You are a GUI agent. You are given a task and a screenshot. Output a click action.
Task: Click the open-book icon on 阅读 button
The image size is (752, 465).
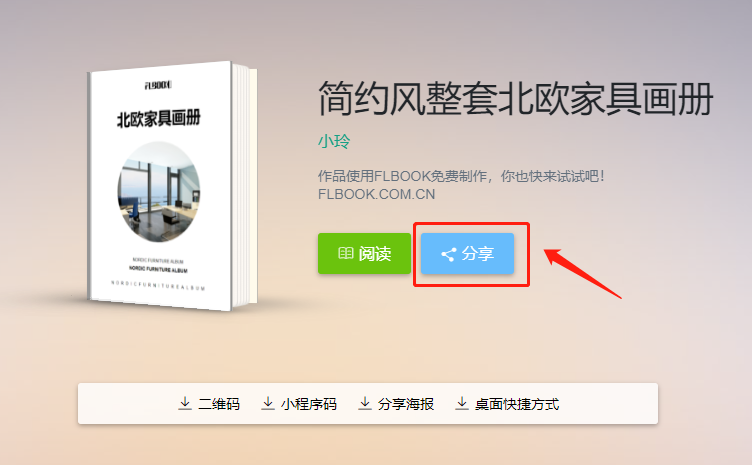[x=345, y=254]
